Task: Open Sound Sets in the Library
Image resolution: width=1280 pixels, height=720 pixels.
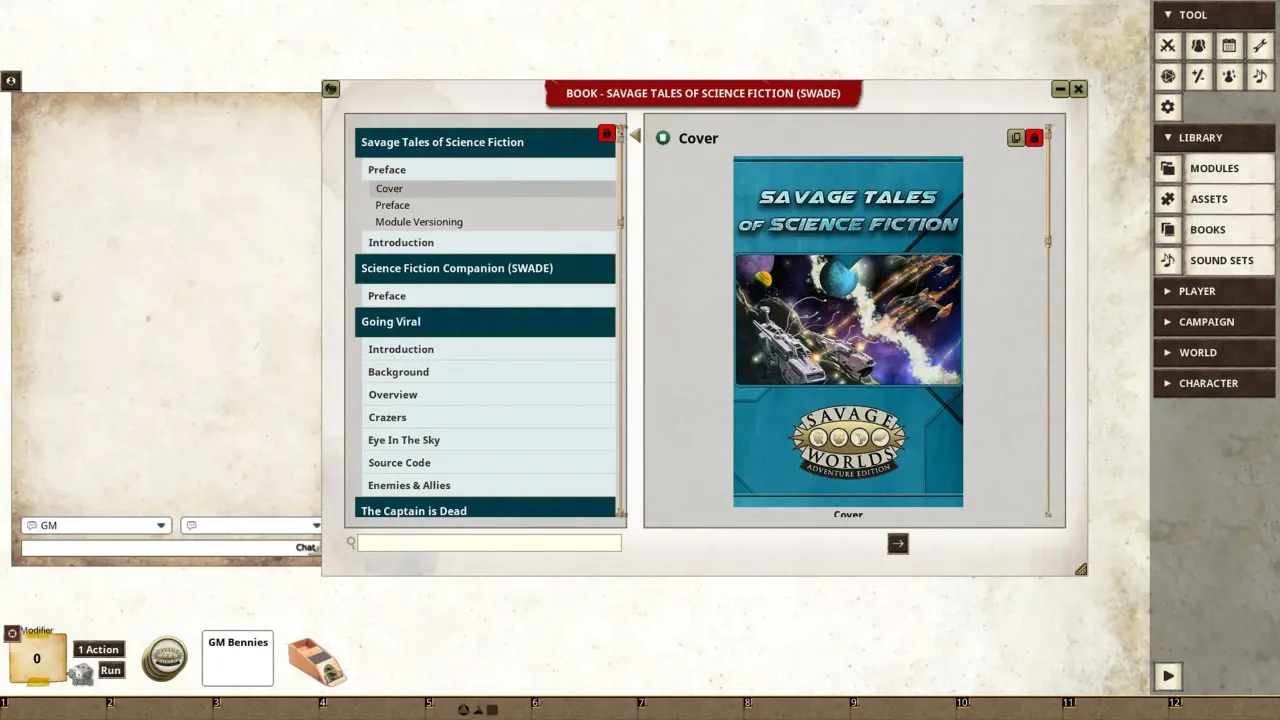Action: pyautogui.click(x=1230, y=260)
